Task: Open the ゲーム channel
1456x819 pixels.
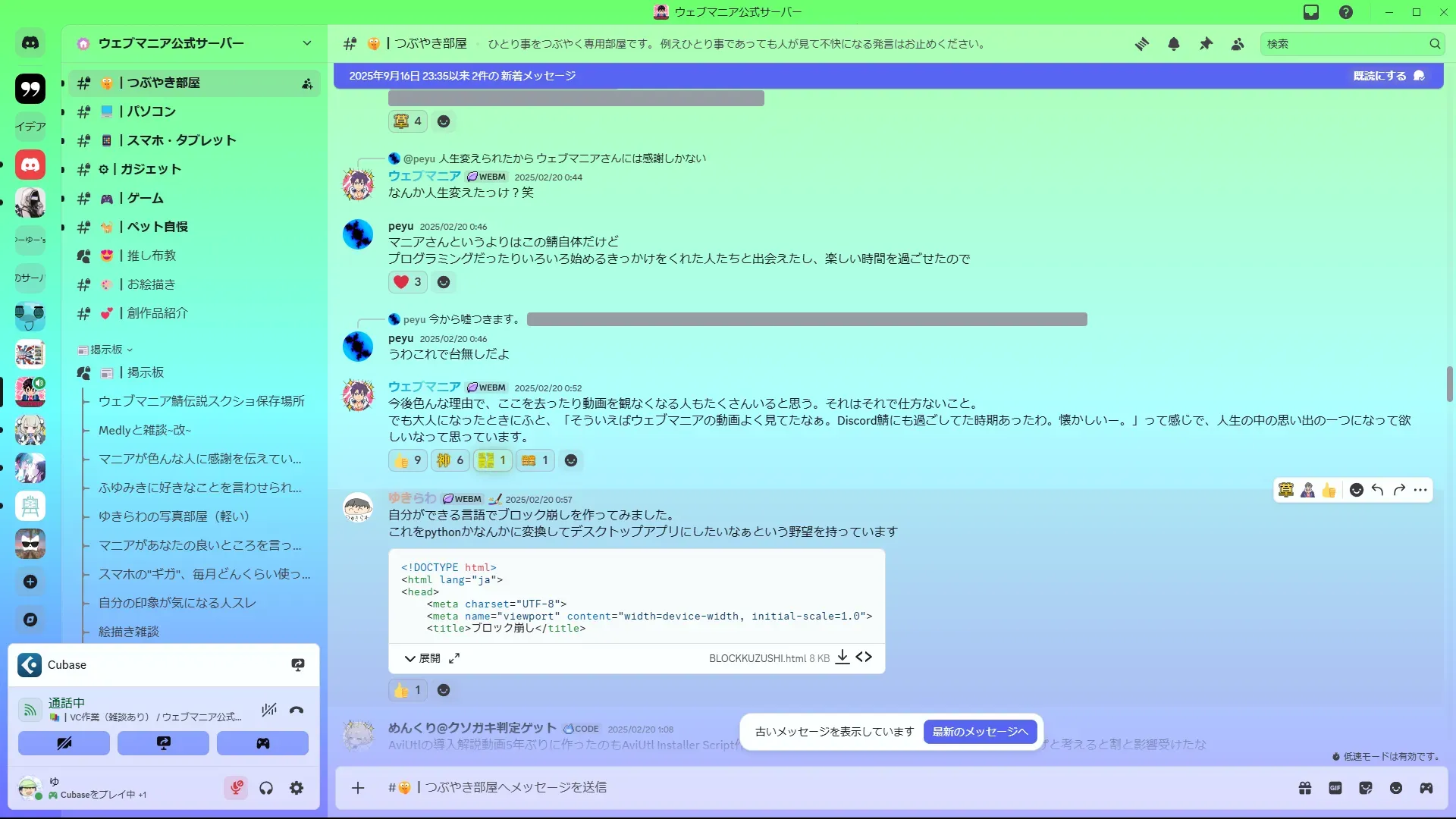Action: 145,198
